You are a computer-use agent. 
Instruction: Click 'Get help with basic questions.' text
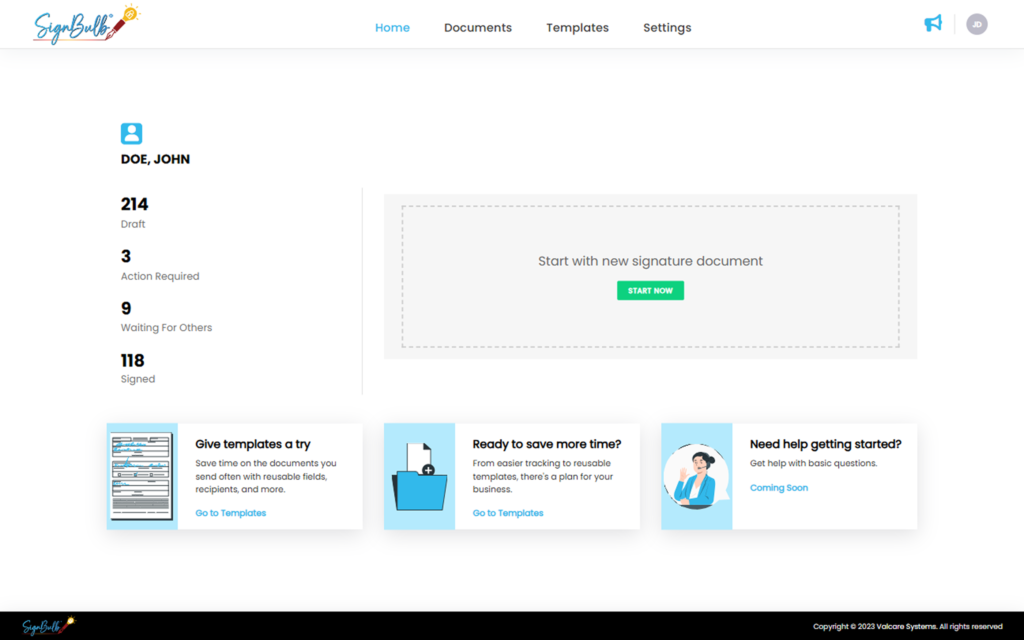click(x=813, y=463)
